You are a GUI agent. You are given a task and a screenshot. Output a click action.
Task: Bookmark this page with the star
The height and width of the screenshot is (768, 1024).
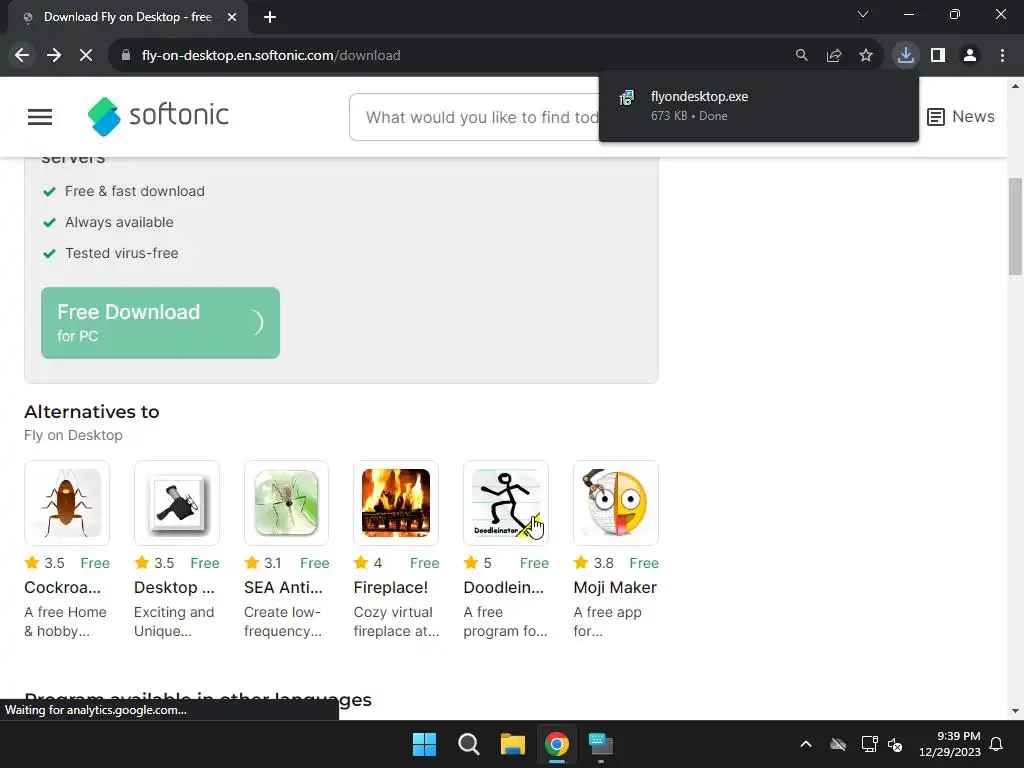click(x=866, y=56)
